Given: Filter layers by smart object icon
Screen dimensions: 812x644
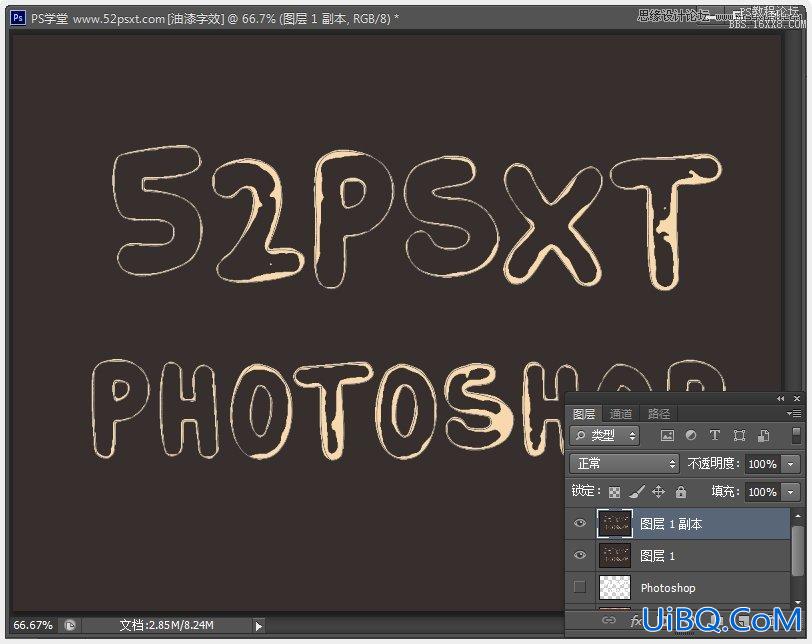Looking at the screenshot, I should [x=763, y=436].
